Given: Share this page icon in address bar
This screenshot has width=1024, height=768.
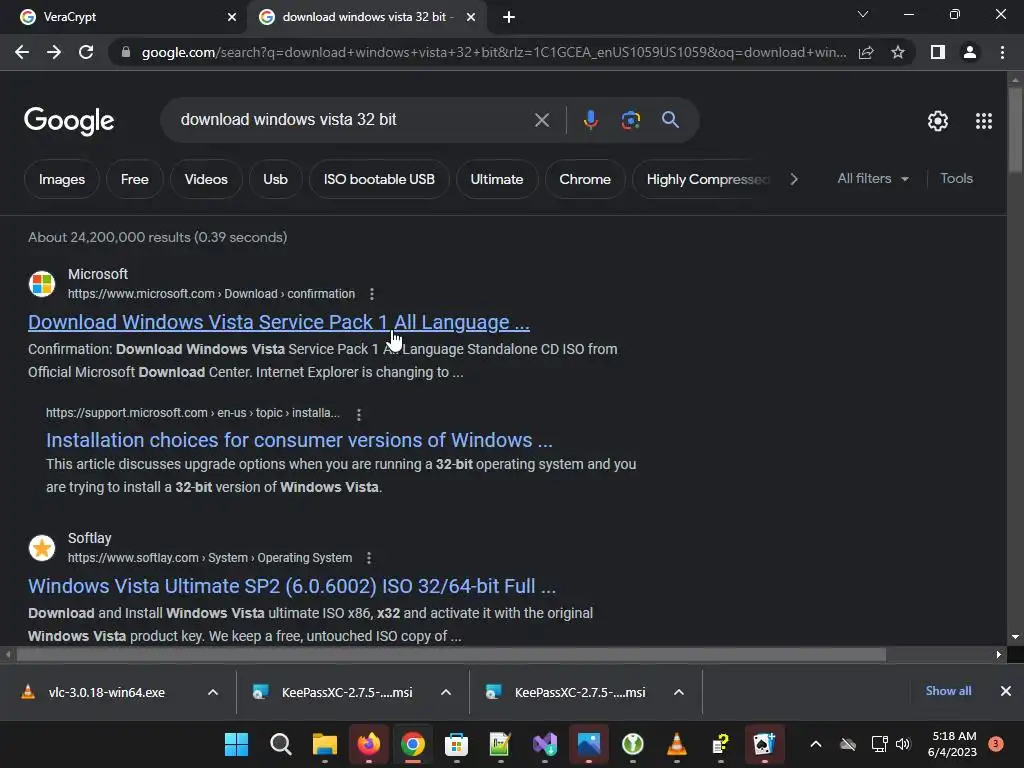Looking at the screenshot, I should click(866, 52).
